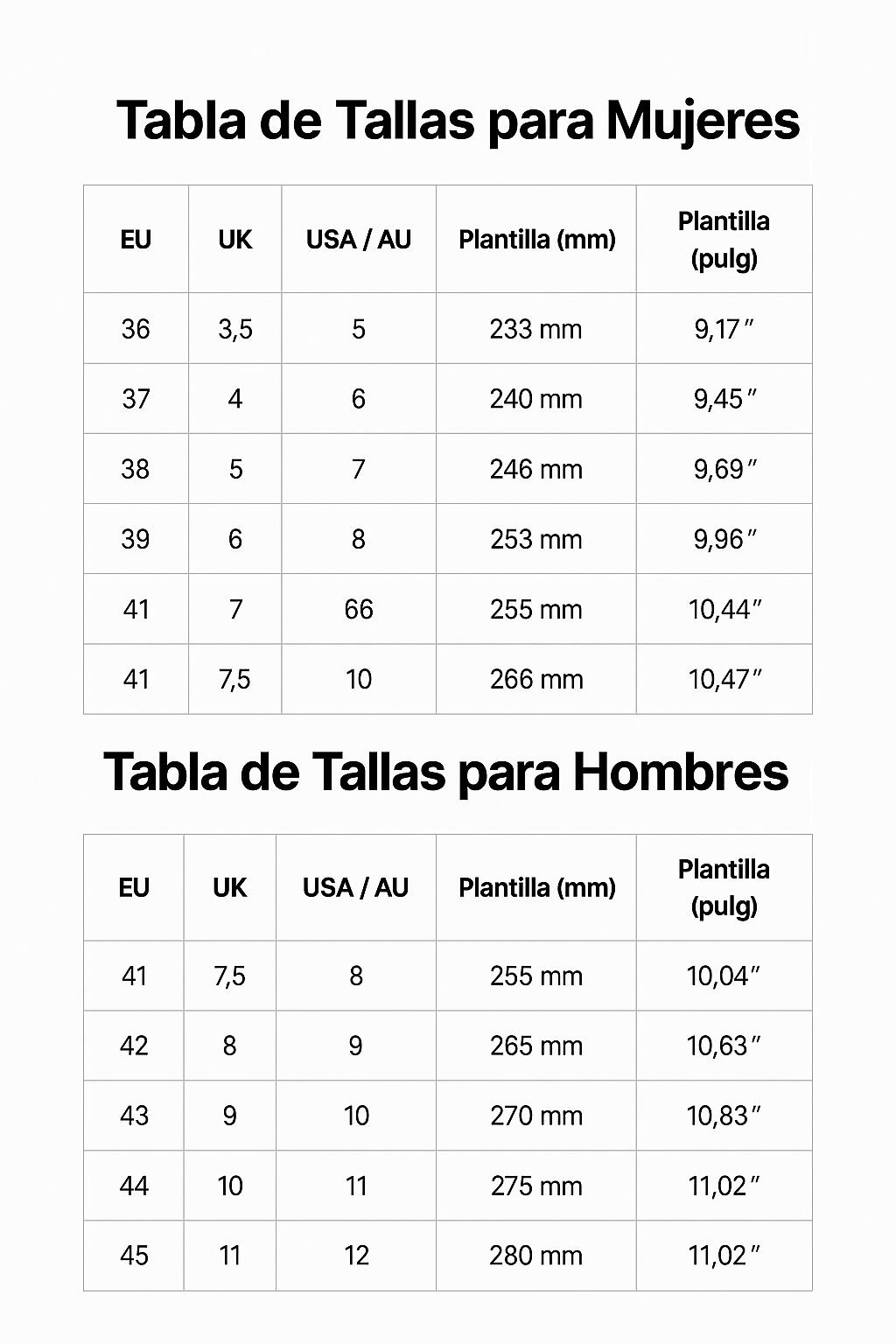Select women's 'Plantilla (mm)' column header

536,239
